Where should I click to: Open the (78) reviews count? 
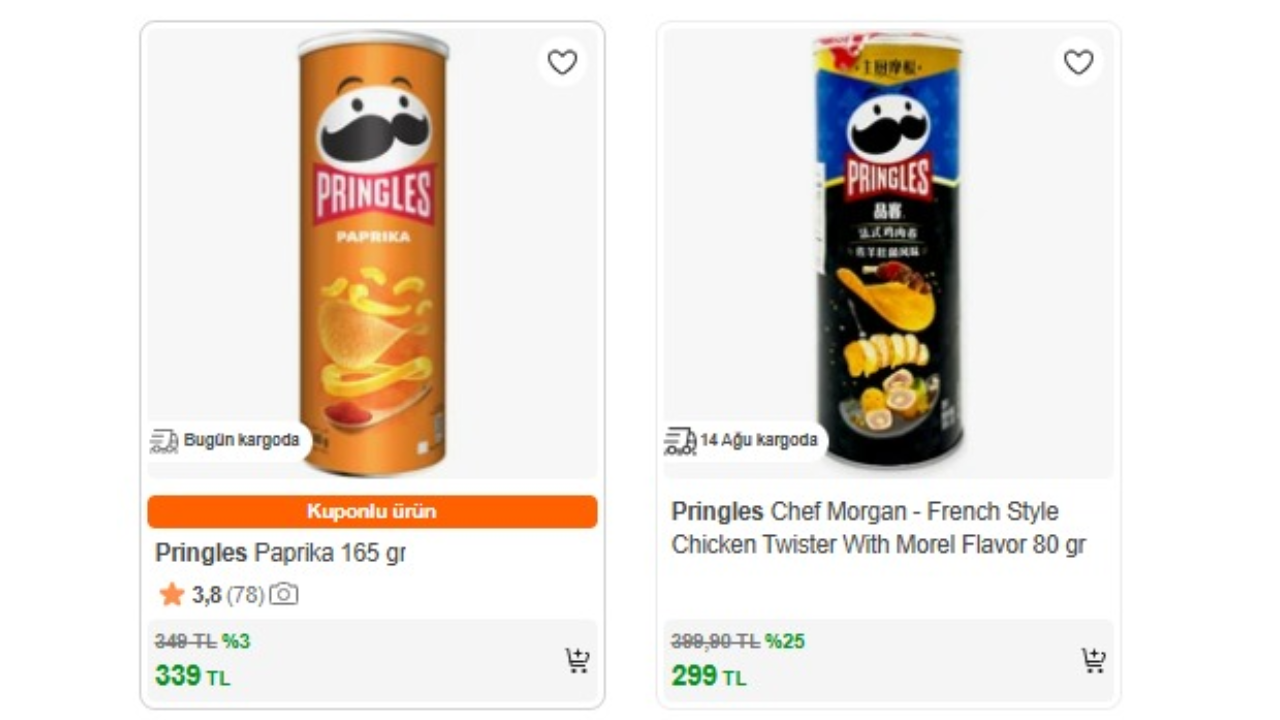pyautogui.click(x=245, y=595)
